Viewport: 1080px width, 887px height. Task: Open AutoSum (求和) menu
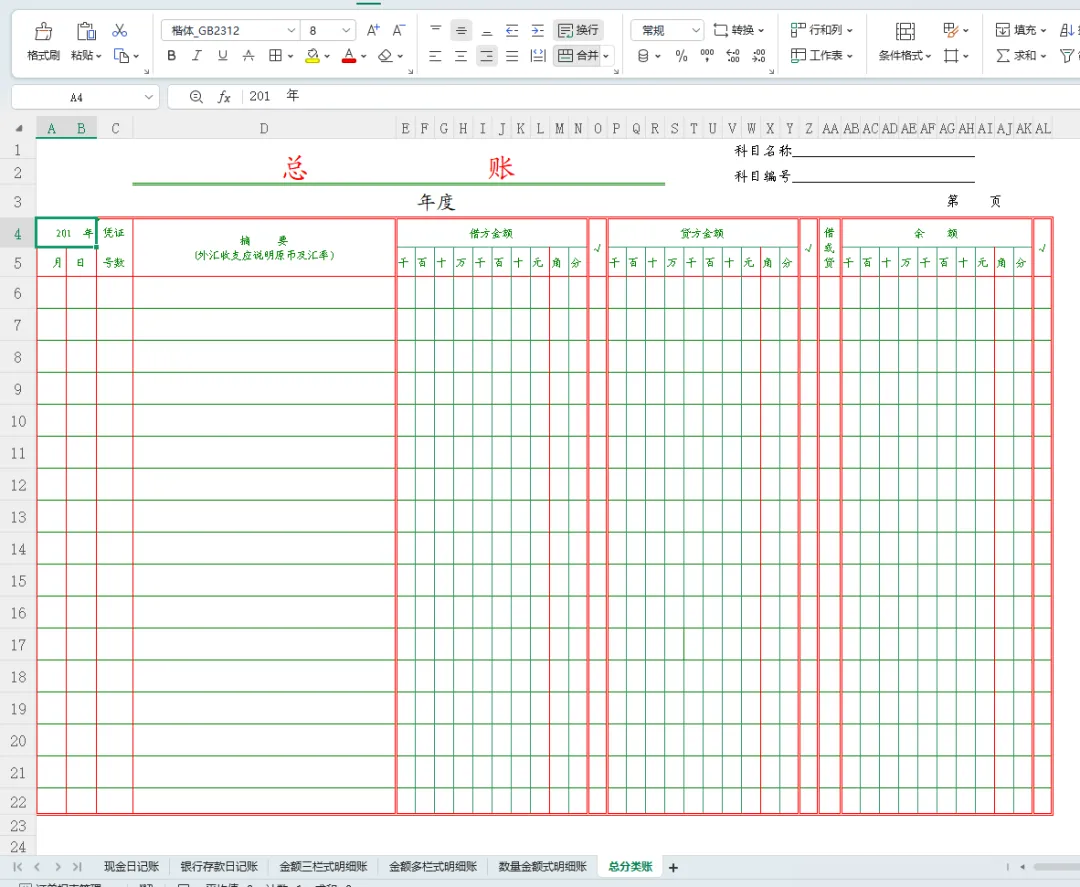(x=1021, y=56)
